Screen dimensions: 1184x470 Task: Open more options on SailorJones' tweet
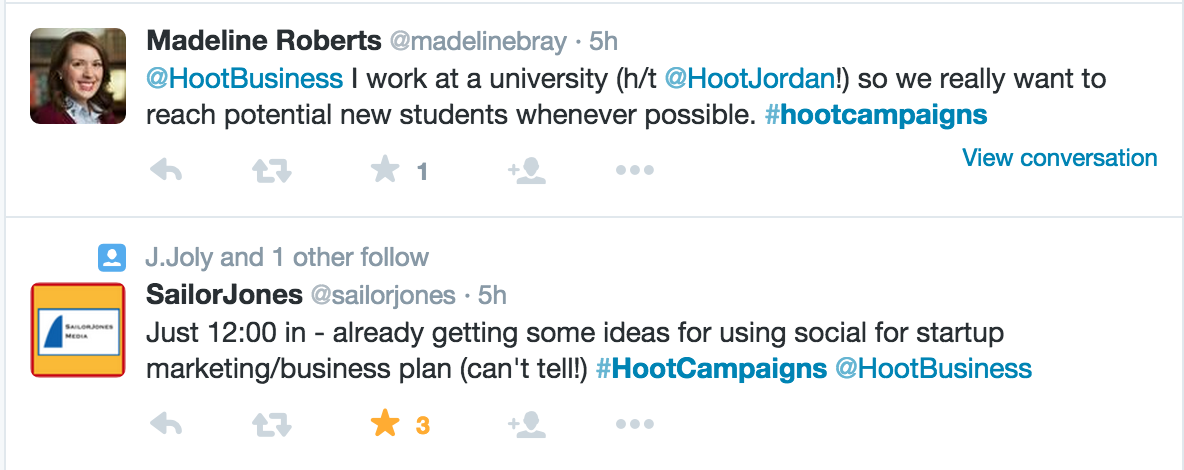[x=634, y=425]
